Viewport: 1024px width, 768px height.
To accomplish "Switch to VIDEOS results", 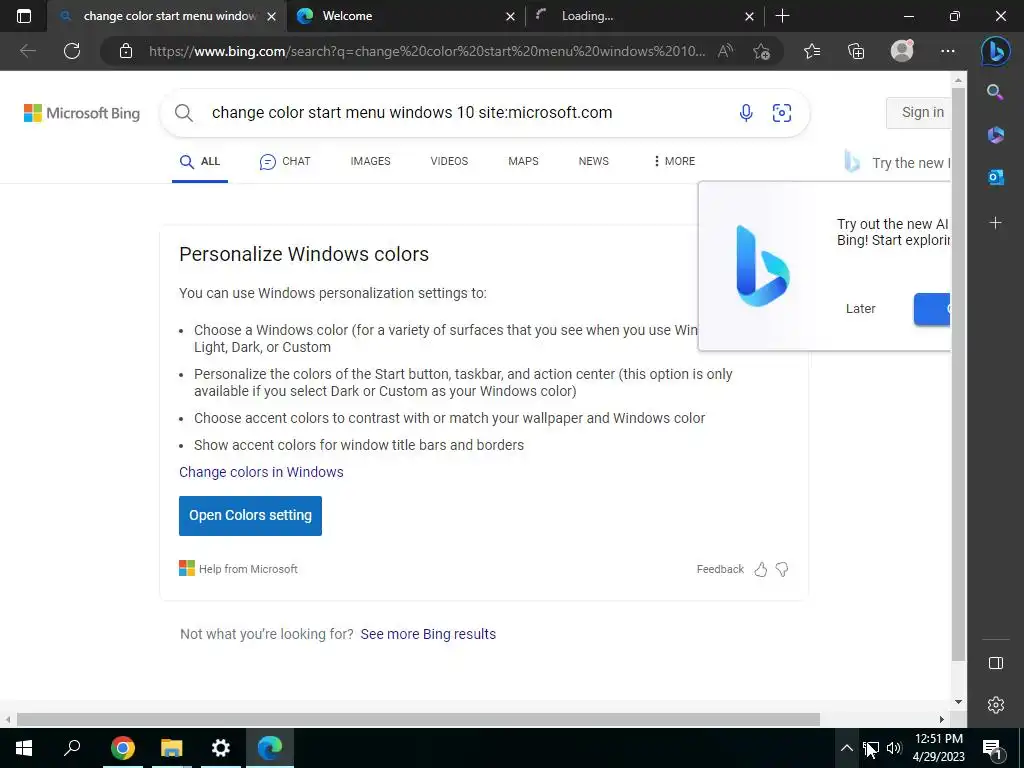I will point(449,161).
